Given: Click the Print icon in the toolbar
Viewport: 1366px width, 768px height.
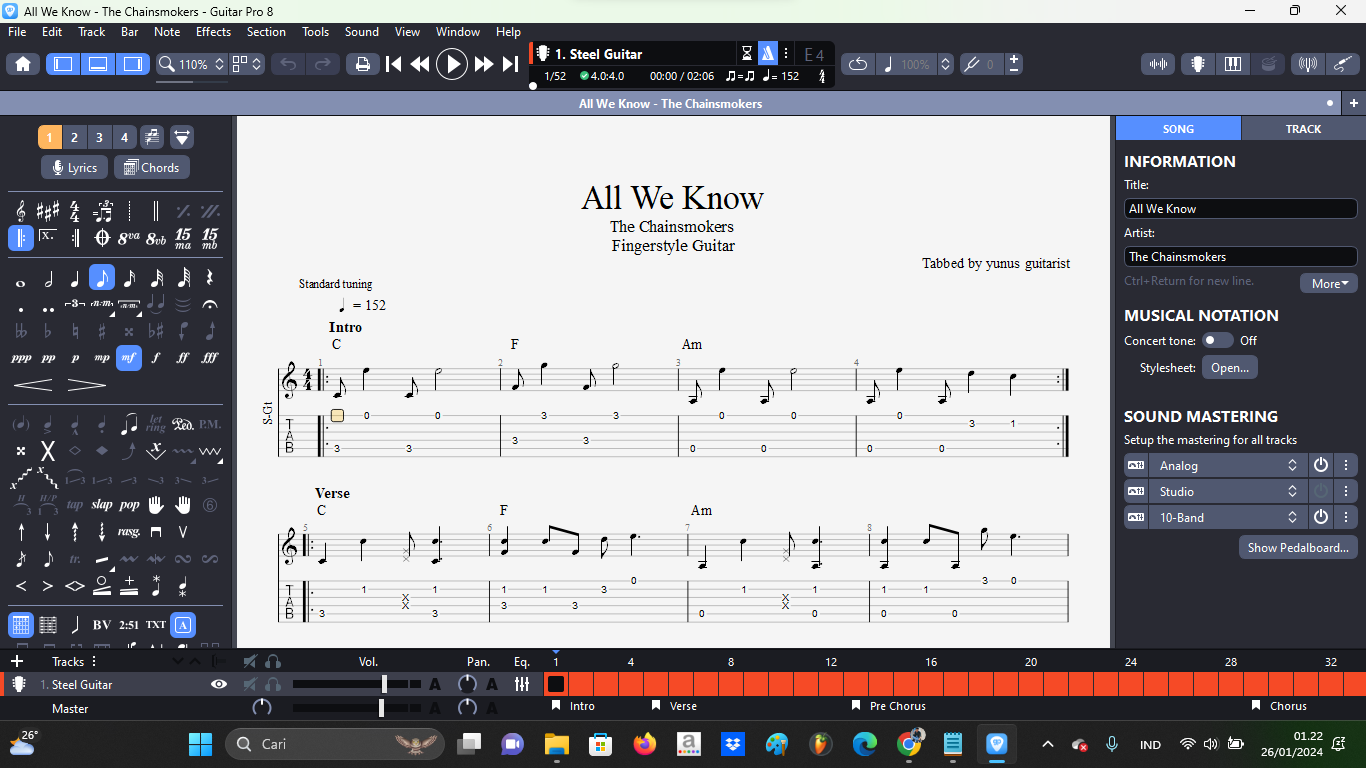Looking at the screenshot, I should tap(362, 64).
